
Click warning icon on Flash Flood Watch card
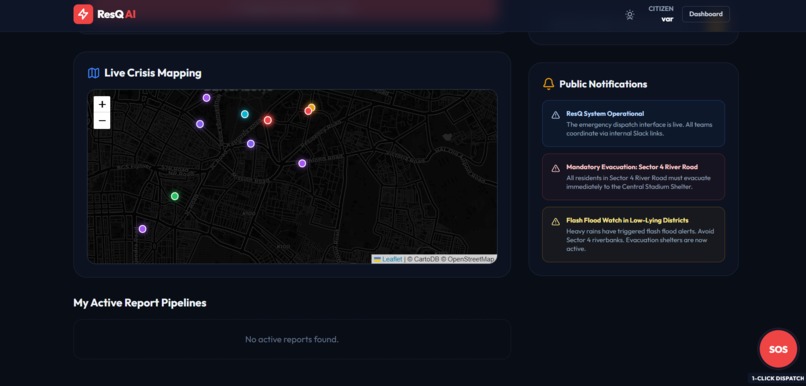(556, 222)
